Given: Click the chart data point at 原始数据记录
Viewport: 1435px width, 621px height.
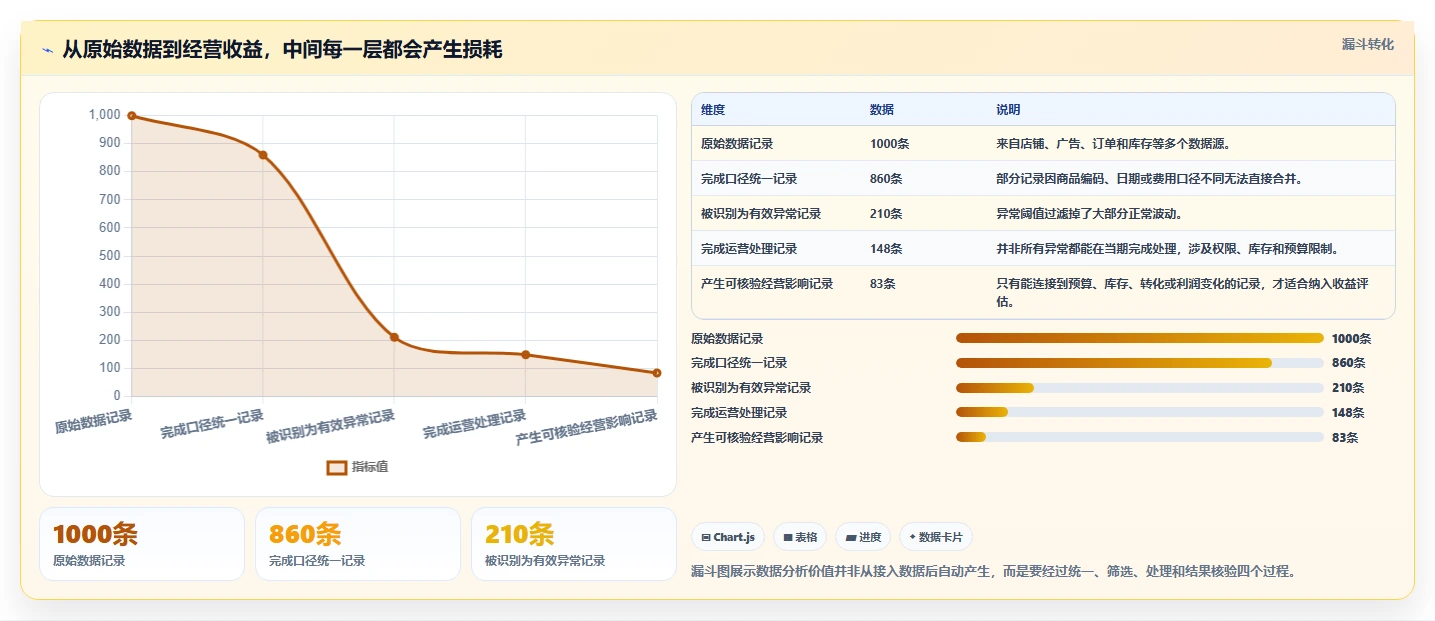Looking at the screenshot, I should pos(131,116).
